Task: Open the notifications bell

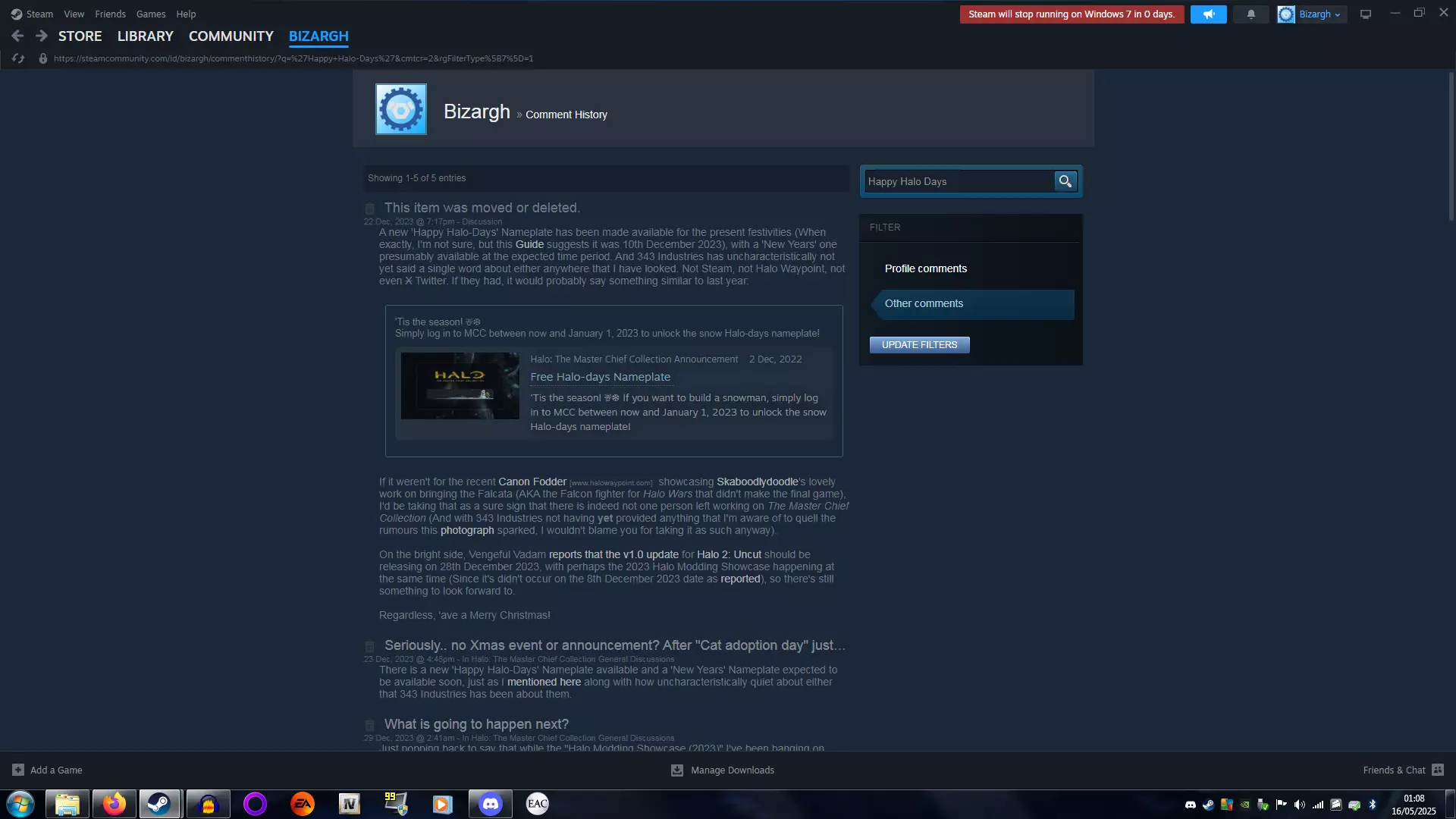Action: [x=1250, y=14]
